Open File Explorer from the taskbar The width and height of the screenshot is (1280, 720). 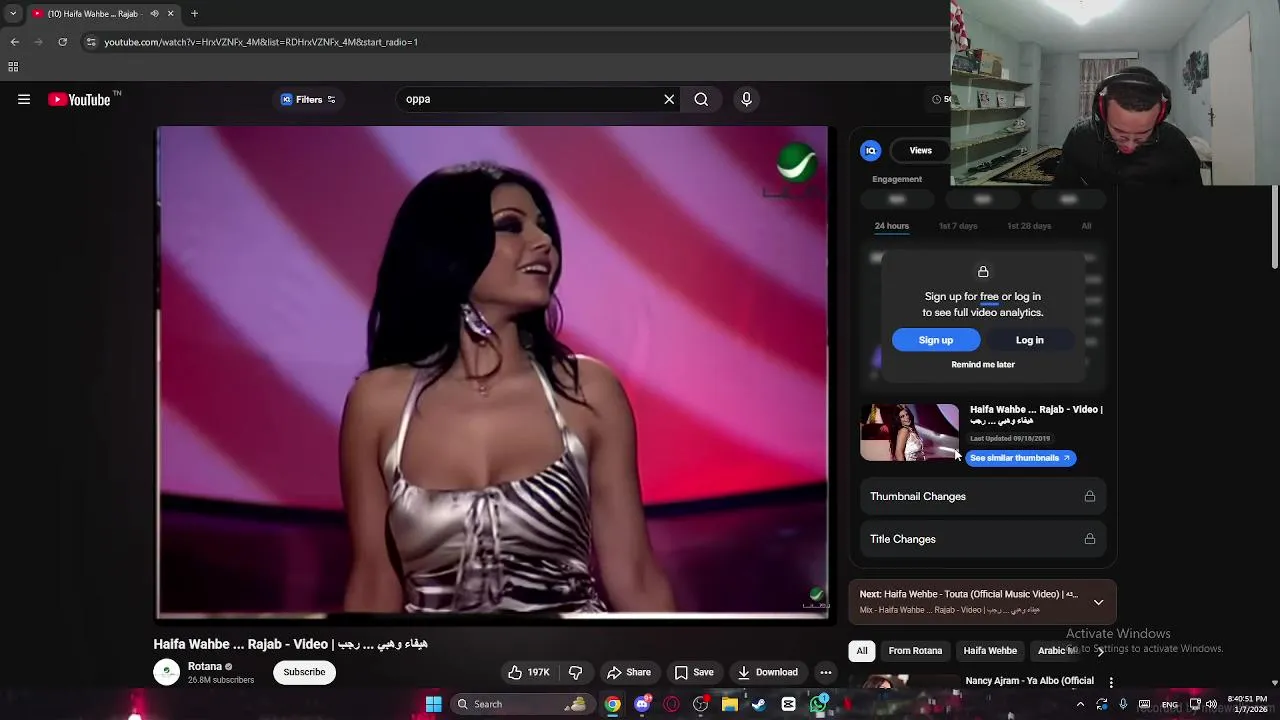(x=730, y=704)
